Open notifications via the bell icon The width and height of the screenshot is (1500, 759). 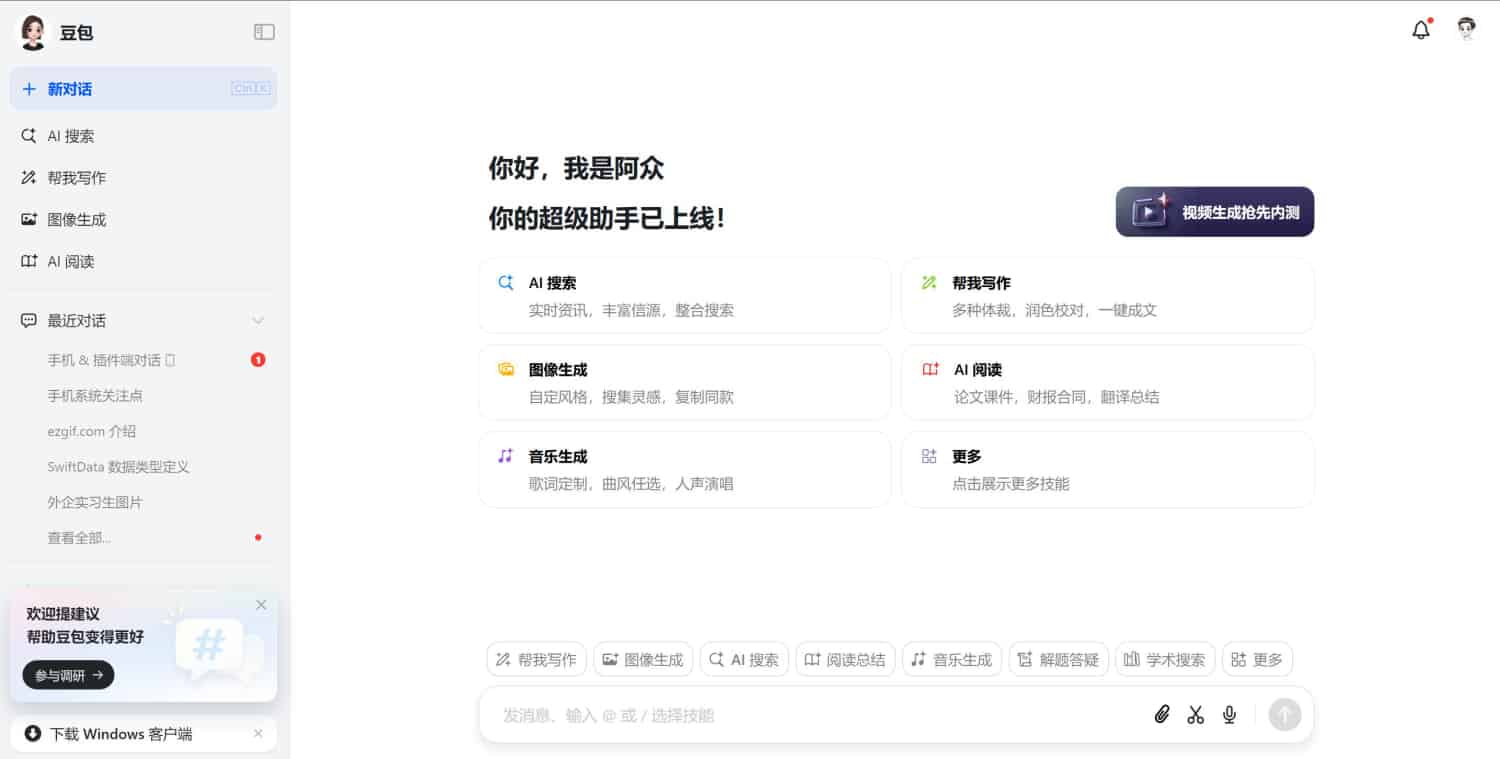coord(1420,30)
